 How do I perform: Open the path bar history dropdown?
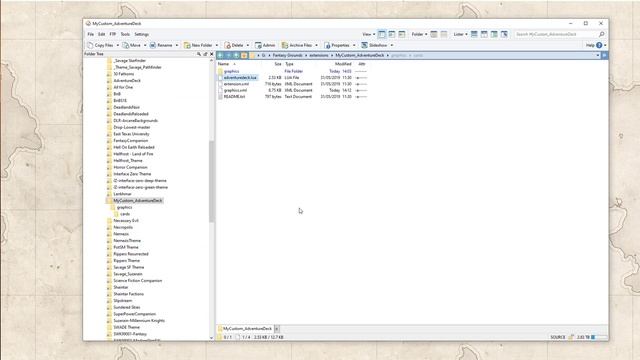coord(598,55)
